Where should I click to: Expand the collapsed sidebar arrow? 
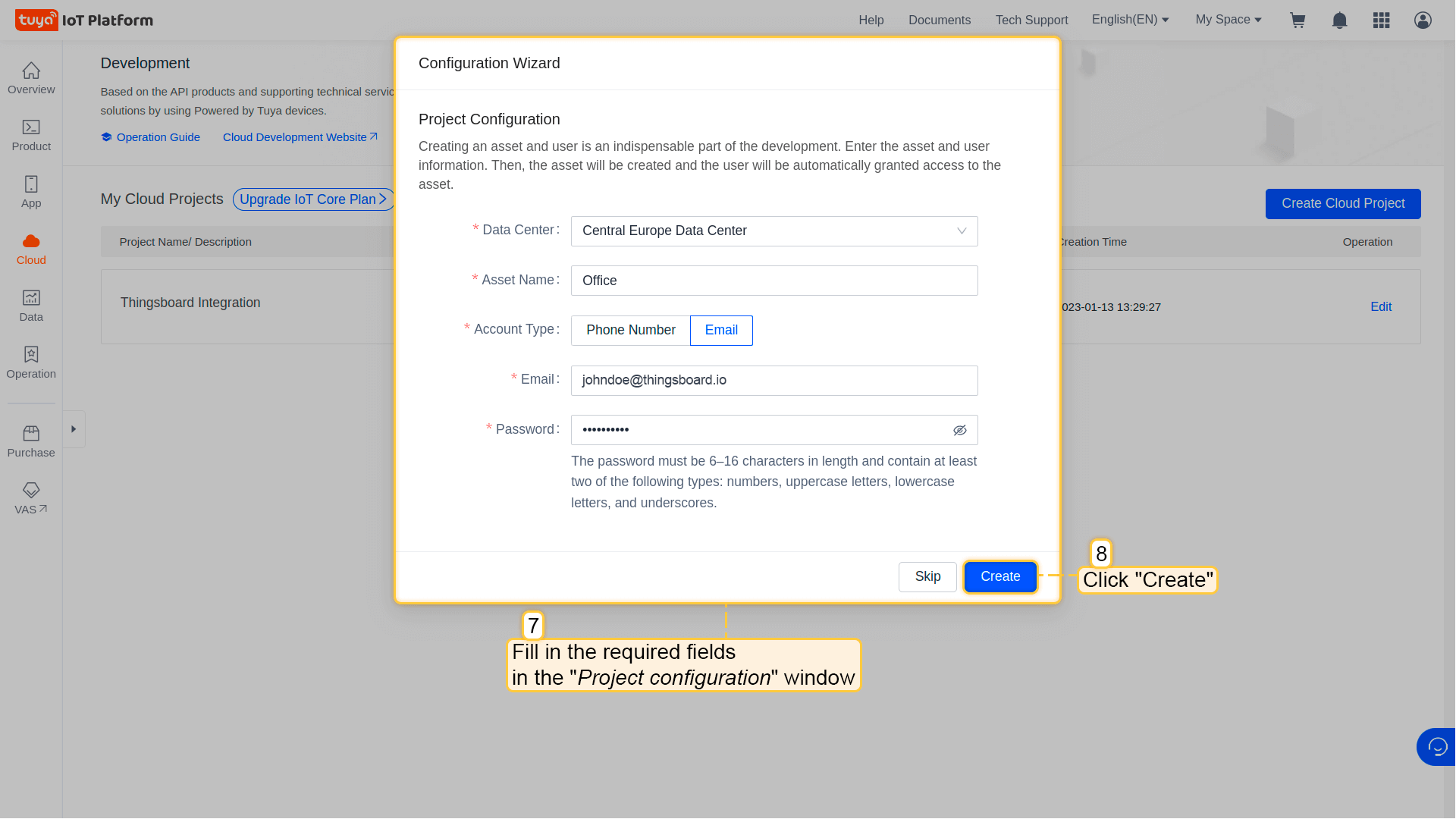(74, 429)
